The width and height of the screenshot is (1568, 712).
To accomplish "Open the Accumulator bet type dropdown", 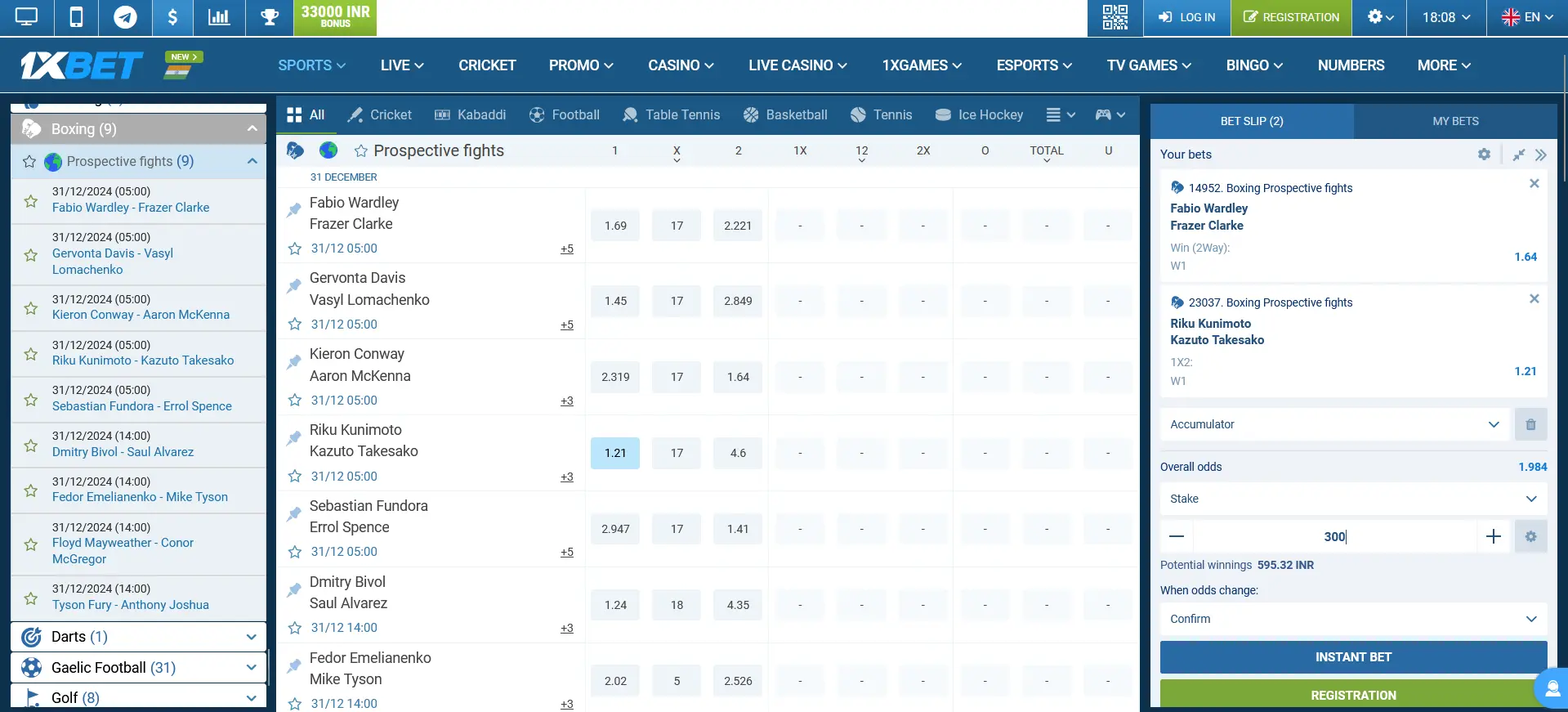I will point(1334,424).
